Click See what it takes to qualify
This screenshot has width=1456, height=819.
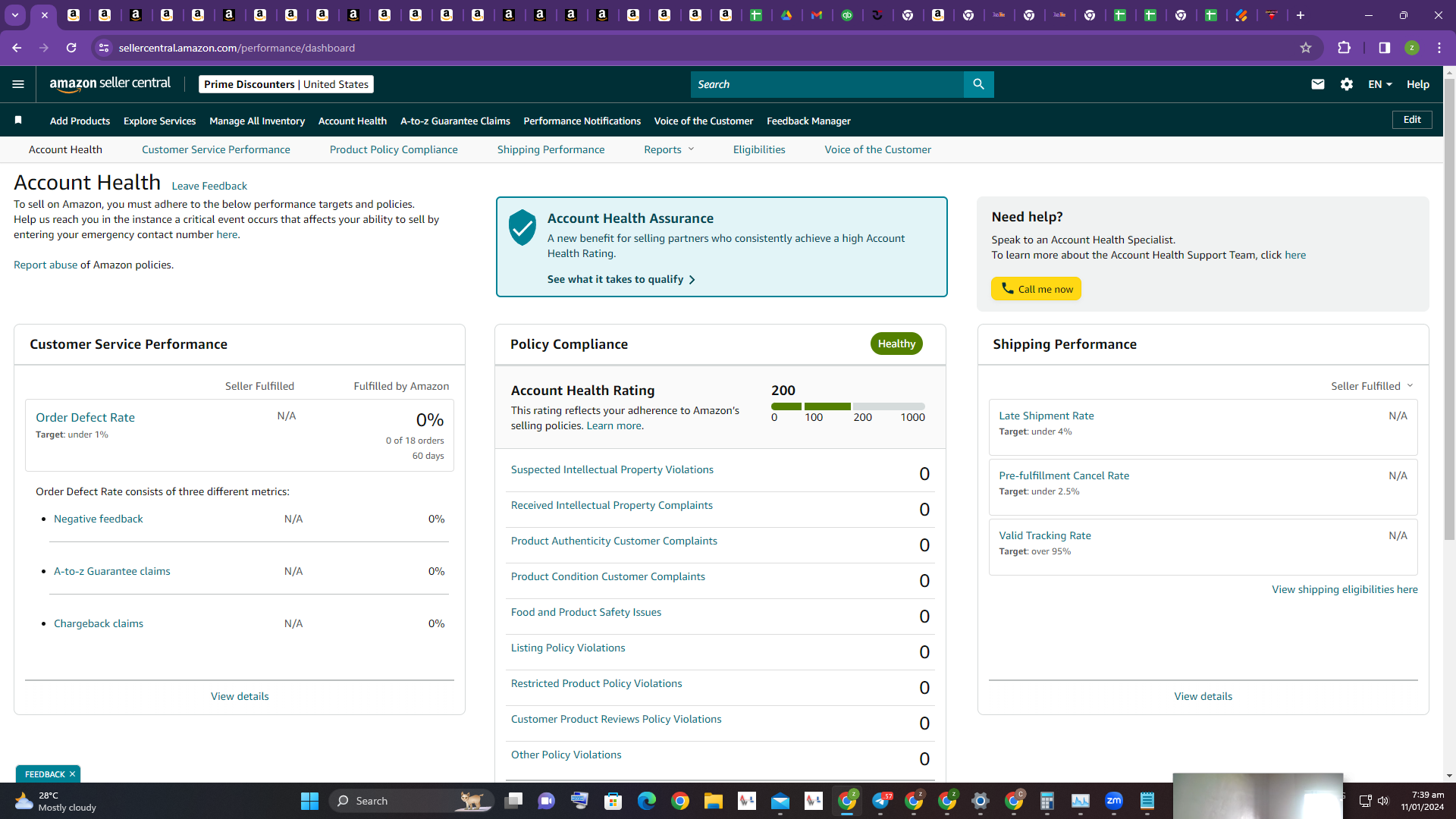tap(621, 279)
